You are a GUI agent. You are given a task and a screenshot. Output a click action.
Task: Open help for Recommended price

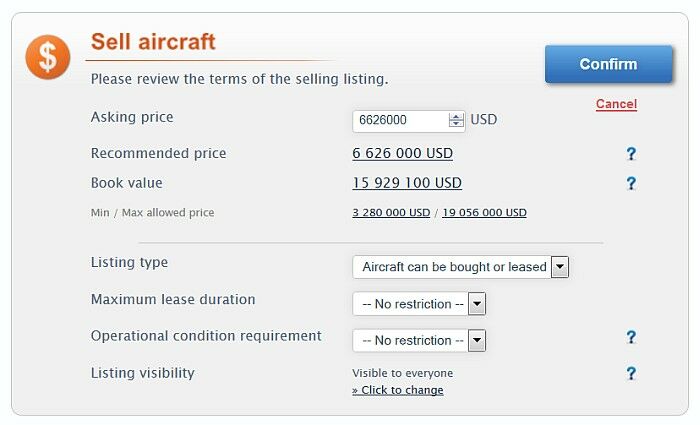click(631, 154)
